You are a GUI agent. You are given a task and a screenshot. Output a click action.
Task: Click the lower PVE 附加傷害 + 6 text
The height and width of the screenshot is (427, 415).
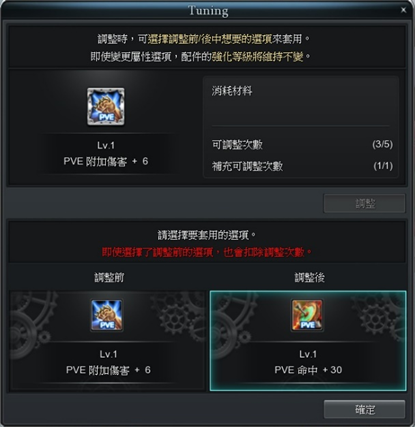(x=108, y=370)
